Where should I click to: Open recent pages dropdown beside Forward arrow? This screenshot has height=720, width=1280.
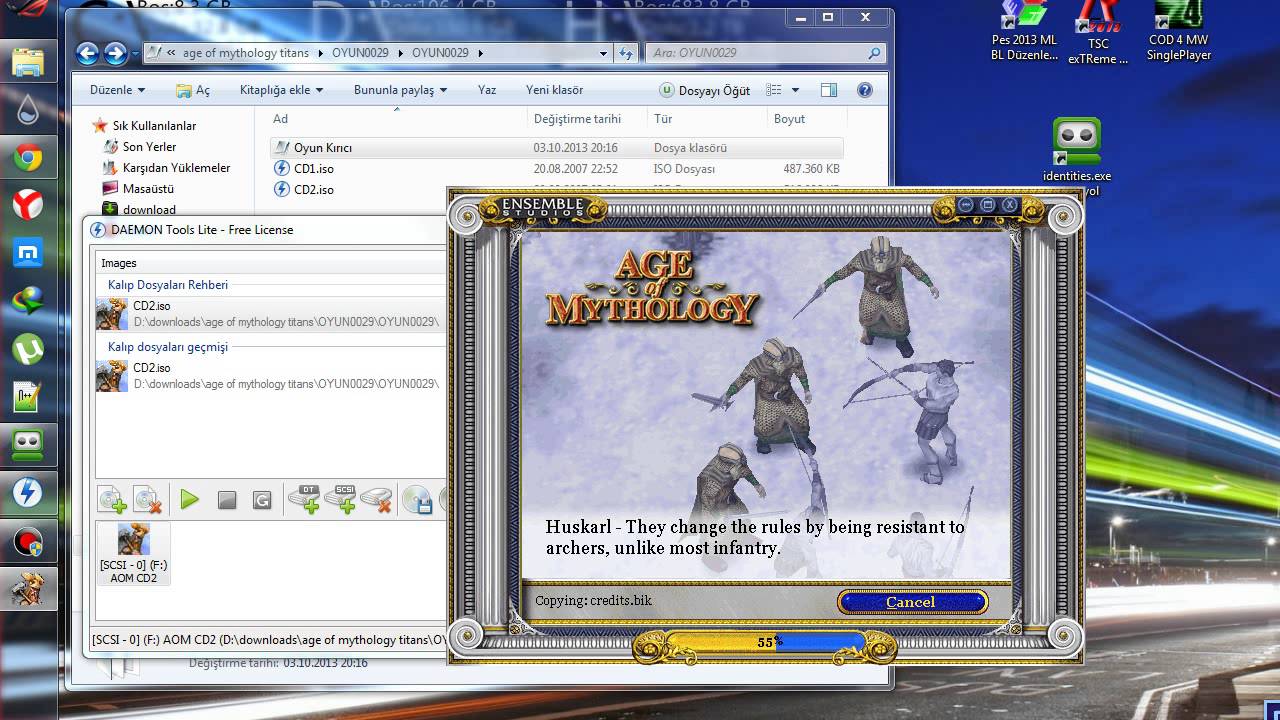[135, 53]
